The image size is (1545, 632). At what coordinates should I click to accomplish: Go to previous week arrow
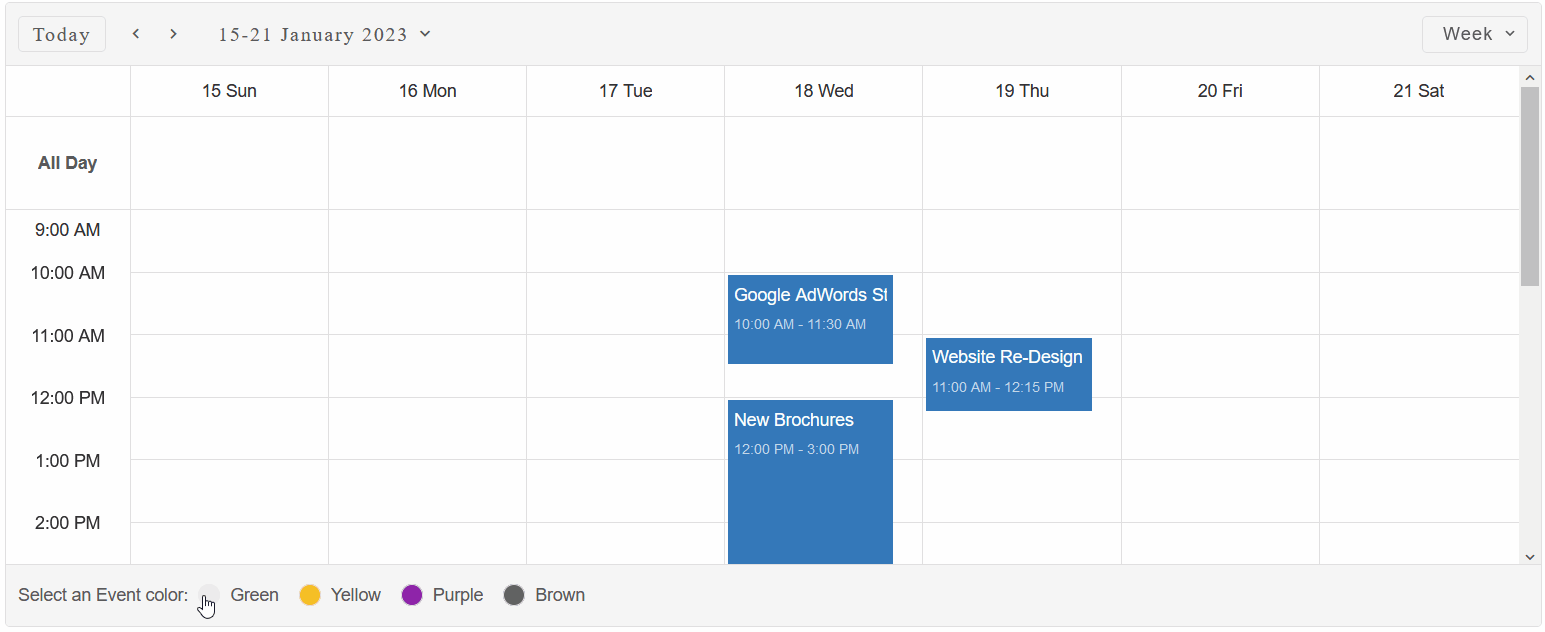click(136, 34)
